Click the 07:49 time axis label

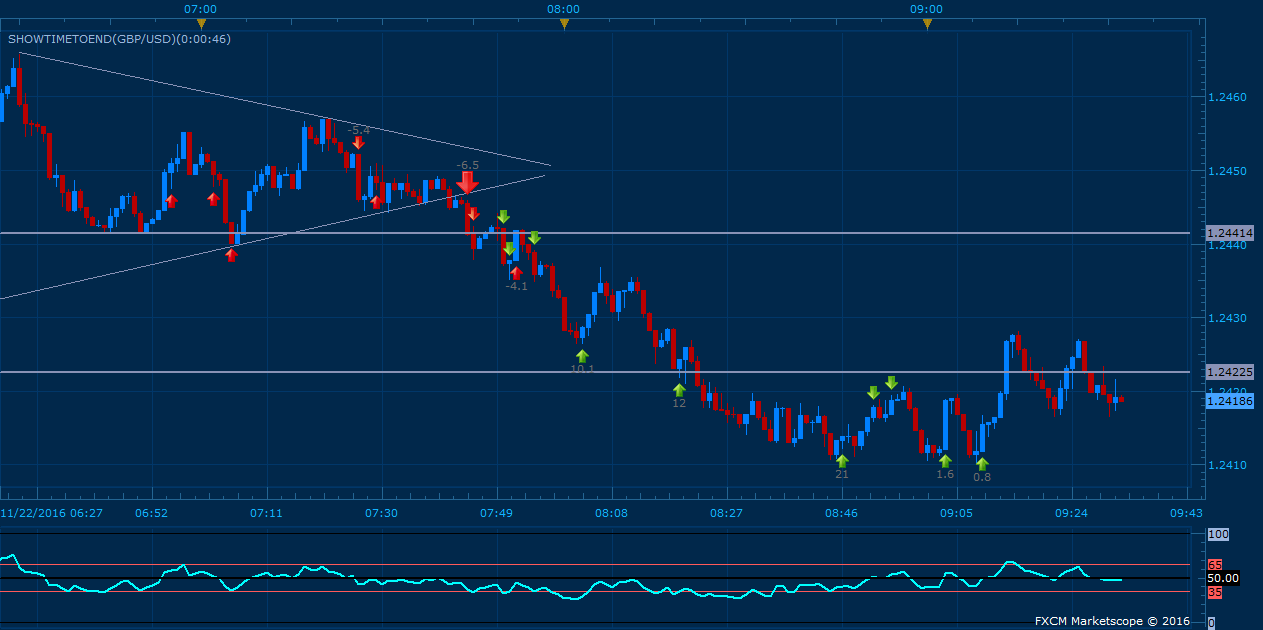coord(497,513)
